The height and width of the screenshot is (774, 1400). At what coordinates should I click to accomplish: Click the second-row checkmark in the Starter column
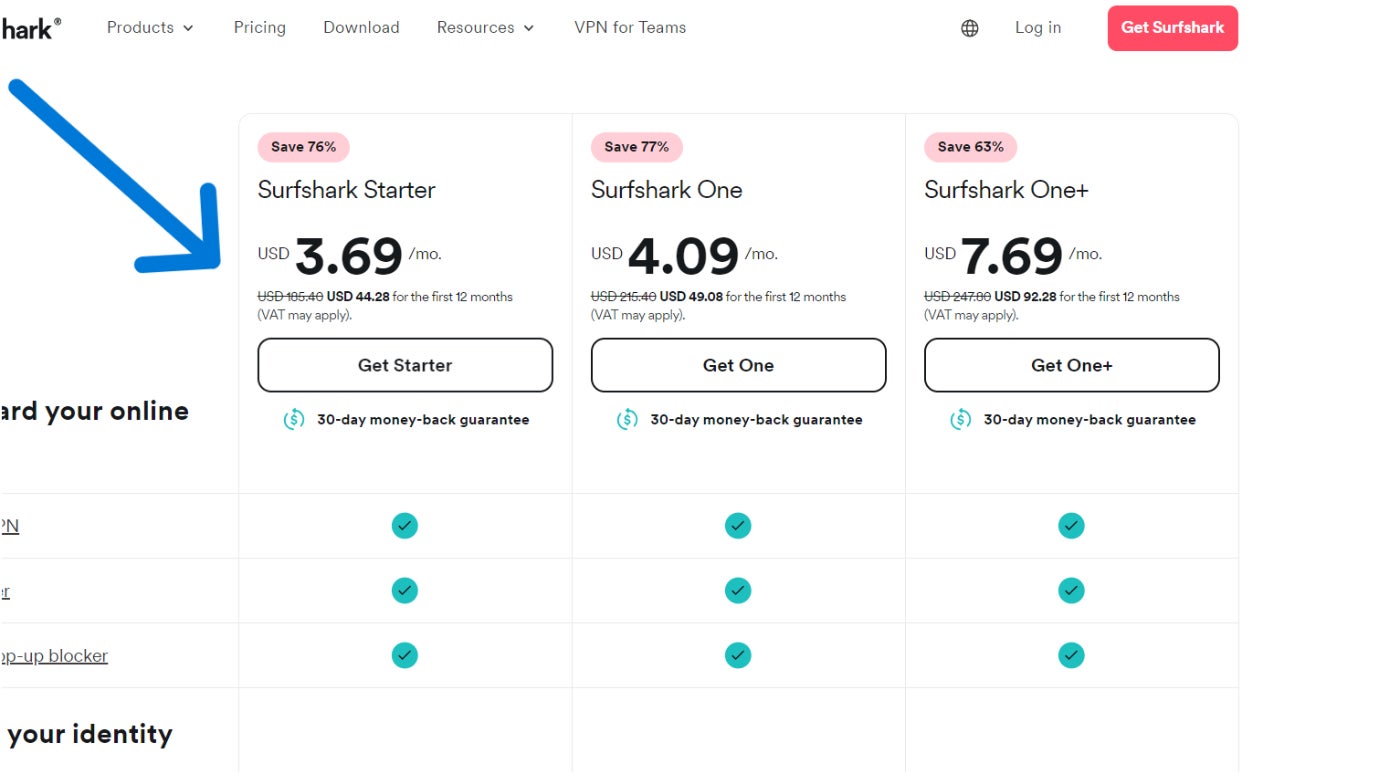point(404,591)
